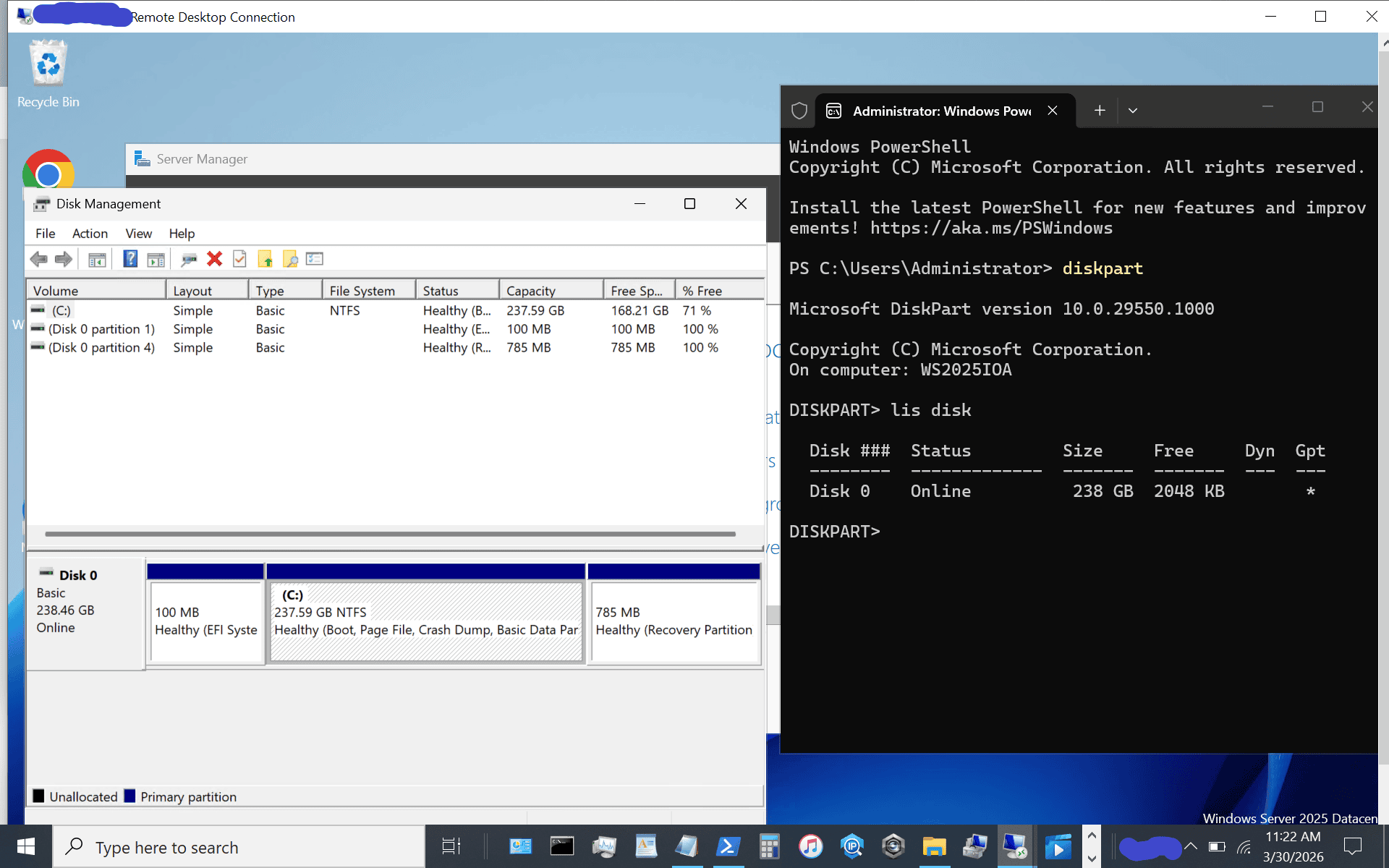Sort by the File System column header

368,290
